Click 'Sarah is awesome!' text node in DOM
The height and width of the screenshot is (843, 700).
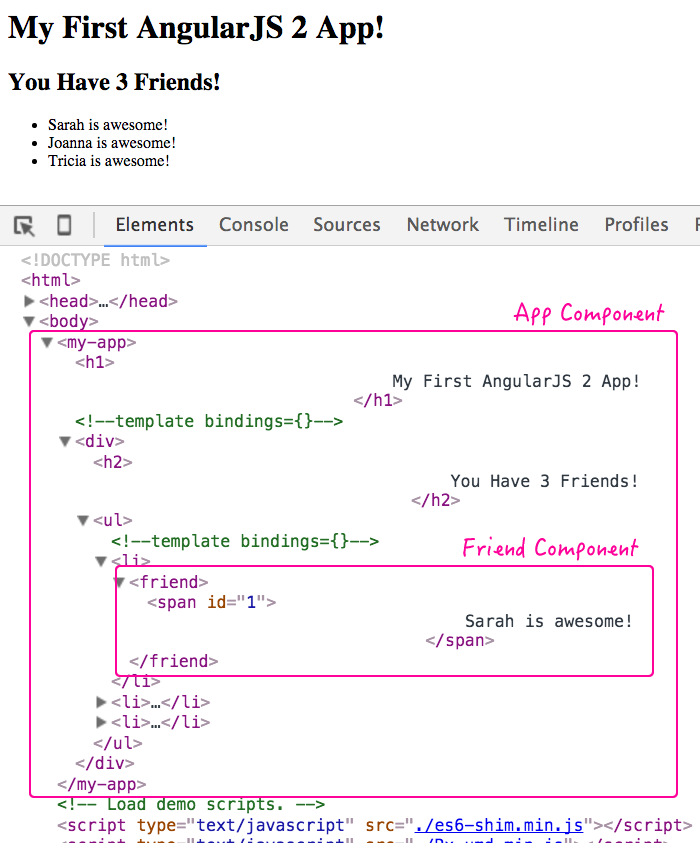click(549, 621)
